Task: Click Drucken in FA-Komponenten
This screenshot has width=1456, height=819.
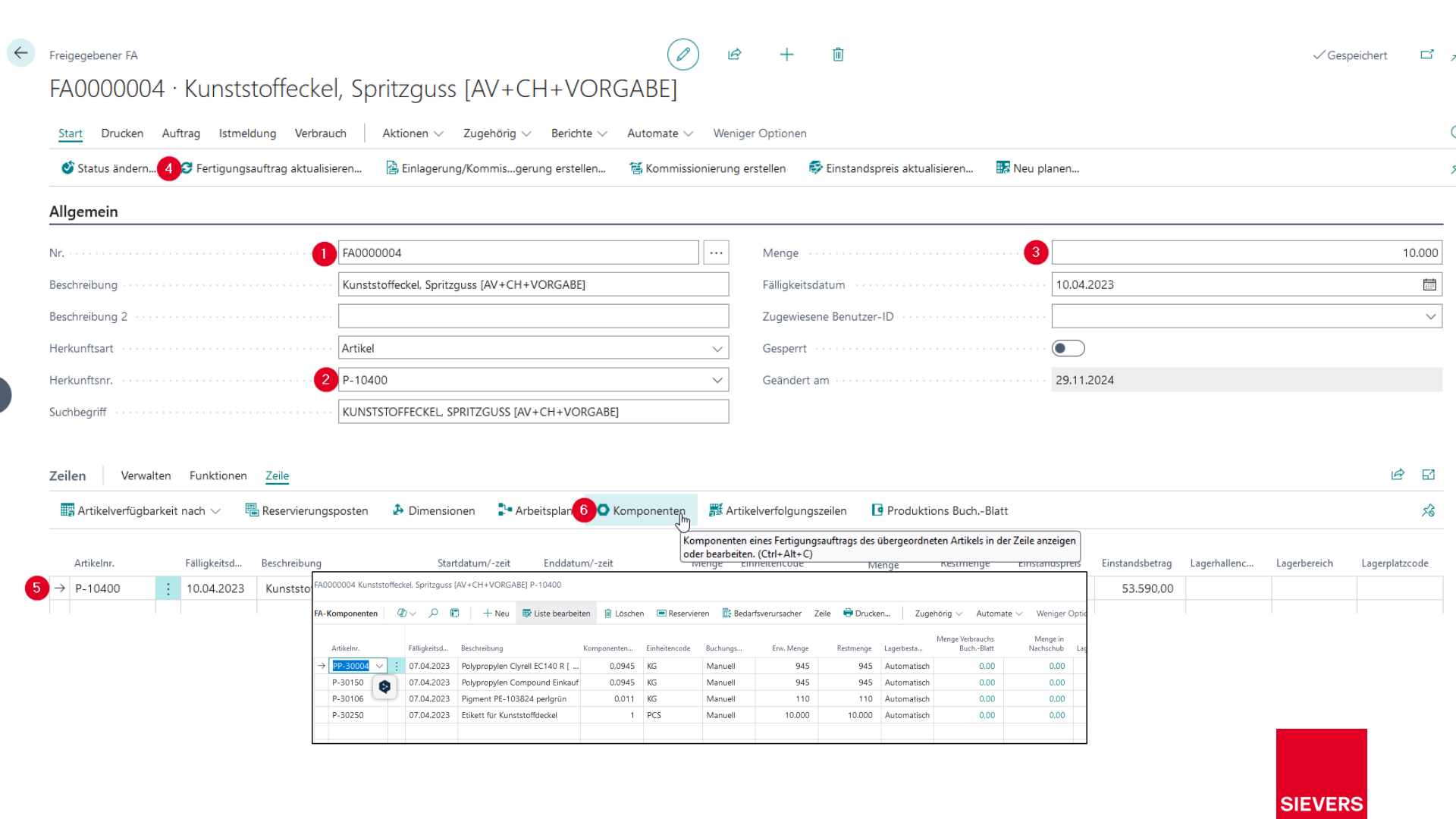Action: click(x=867, y=613)
